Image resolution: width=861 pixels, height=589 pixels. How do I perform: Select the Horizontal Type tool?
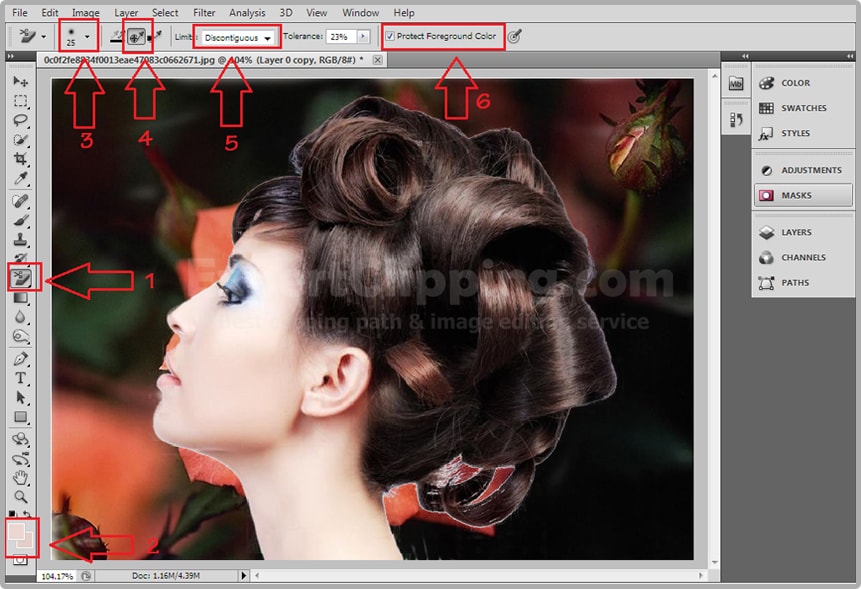20,378
